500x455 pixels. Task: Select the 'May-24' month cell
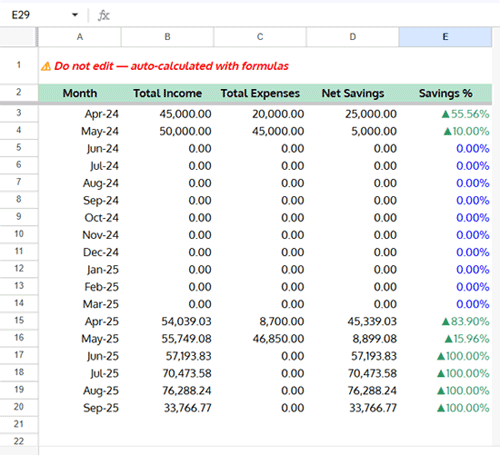click(x=80, y=131)
